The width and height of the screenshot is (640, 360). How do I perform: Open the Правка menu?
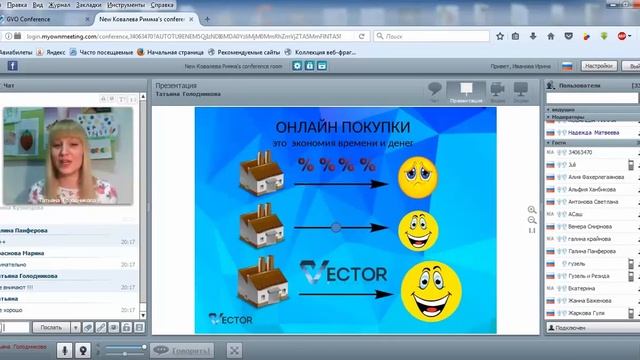(17, 5)
